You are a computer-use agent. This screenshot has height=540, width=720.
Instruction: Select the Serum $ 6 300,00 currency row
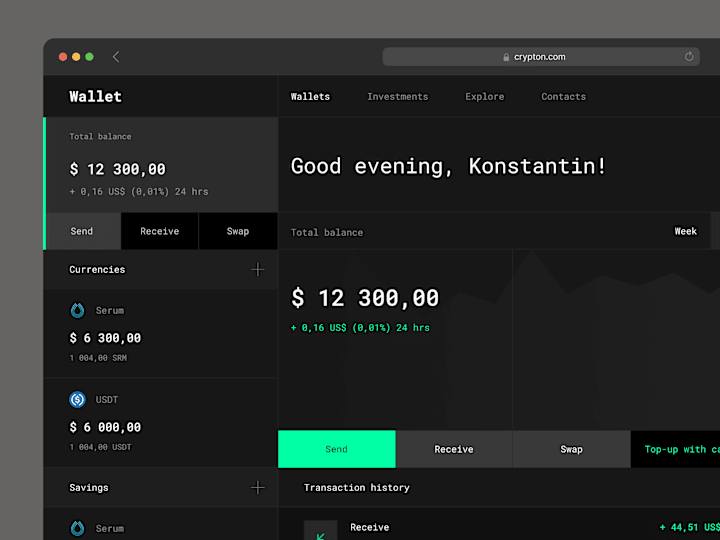[161, 333]
